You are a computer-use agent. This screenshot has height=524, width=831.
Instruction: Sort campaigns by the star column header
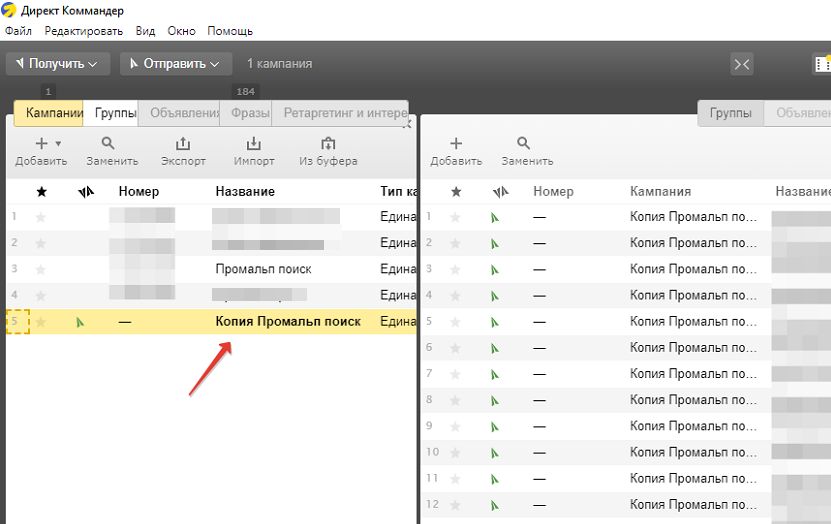[x=41, y=192]
